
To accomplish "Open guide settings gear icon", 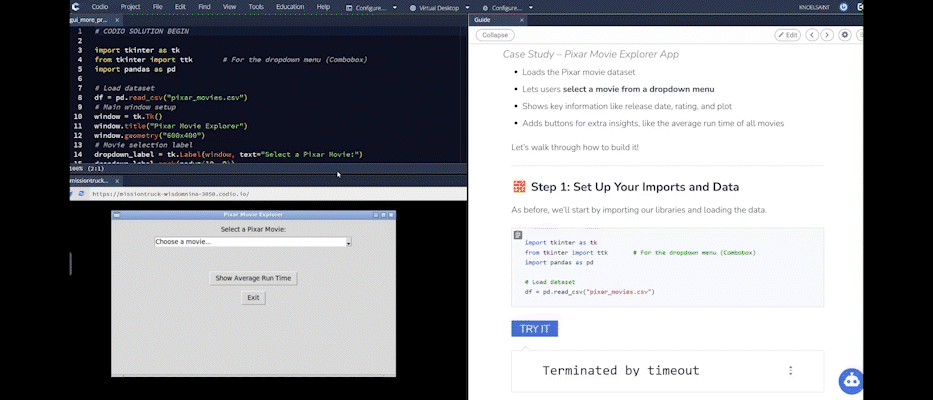I will tap(845, 35).
